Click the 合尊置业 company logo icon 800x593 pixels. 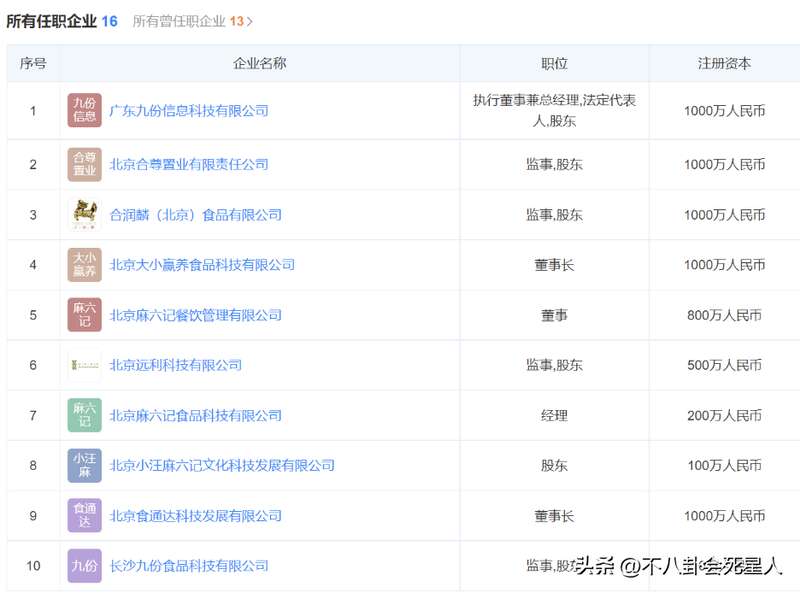coord(85,164)
